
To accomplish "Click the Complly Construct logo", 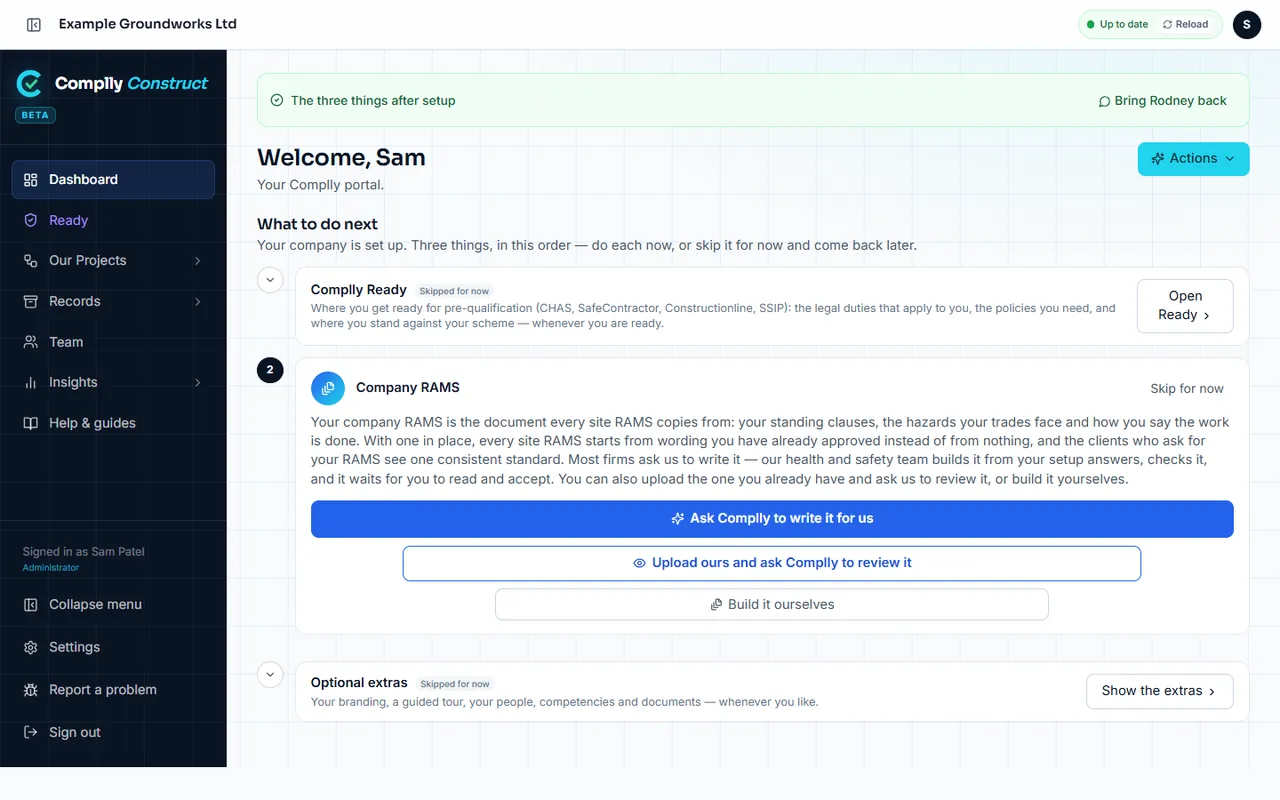I will point(112,84).
